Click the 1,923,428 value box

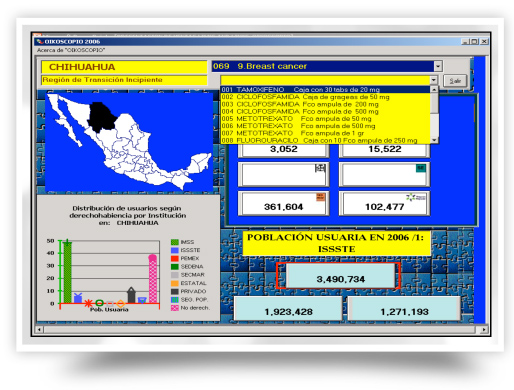click(288, 309)
